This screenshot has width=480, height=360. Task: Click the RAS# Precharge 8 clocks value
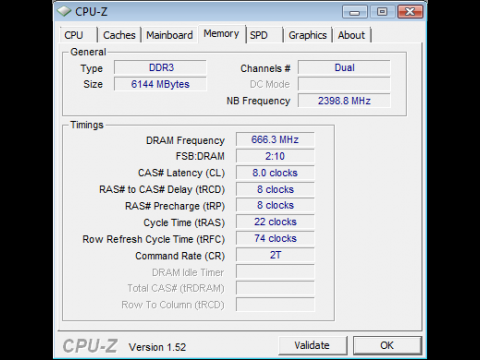275,205
